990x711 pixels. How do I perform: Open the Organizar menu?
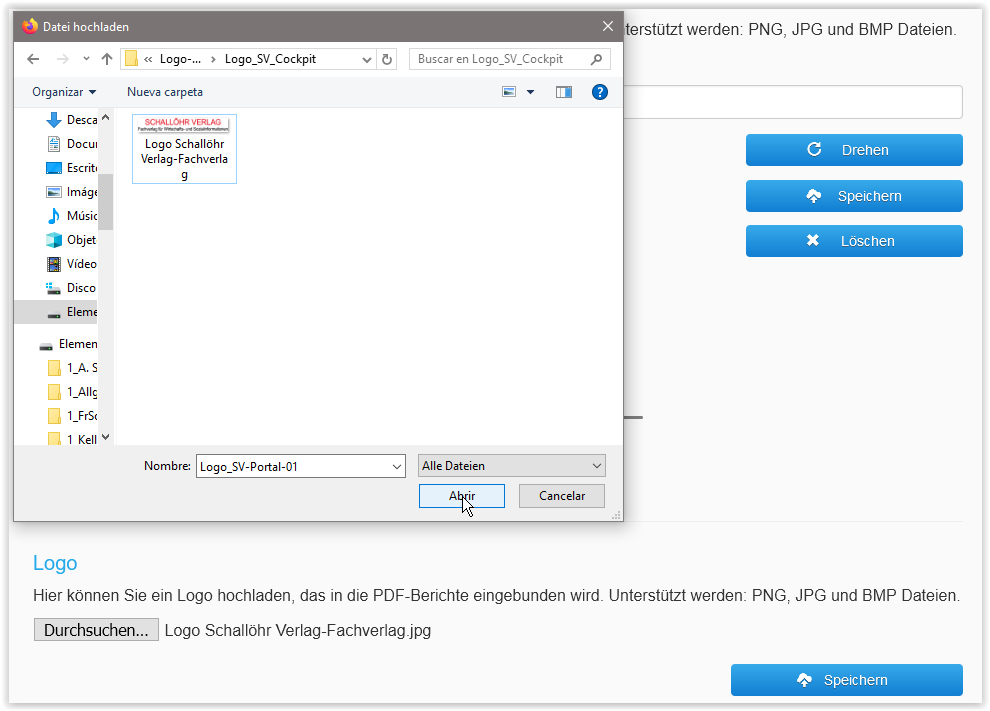[64, 92]
